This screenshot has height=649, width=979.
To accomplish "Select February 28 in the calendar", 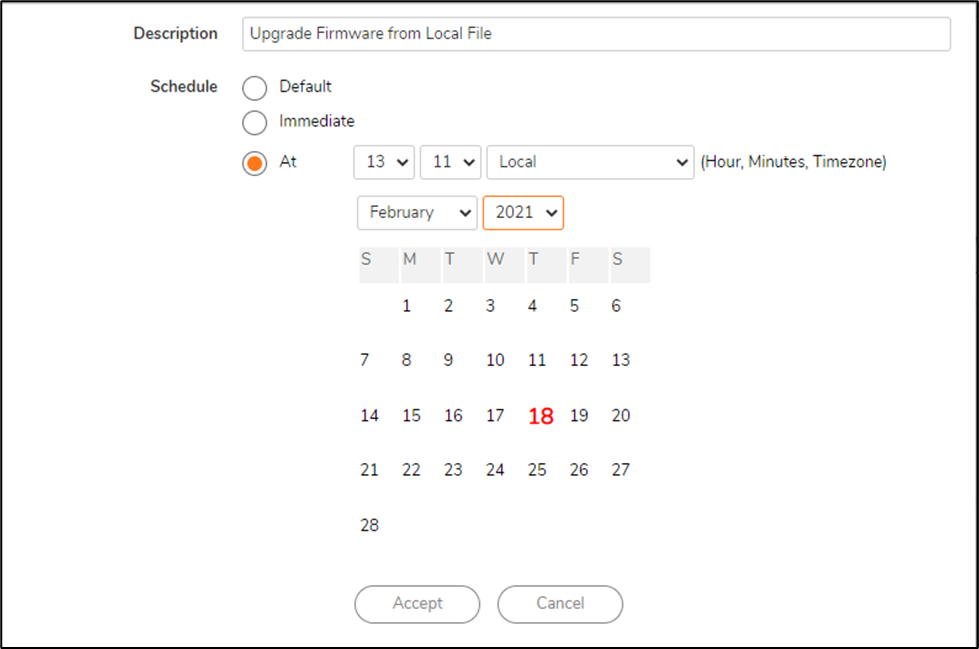I will (370, 525).
